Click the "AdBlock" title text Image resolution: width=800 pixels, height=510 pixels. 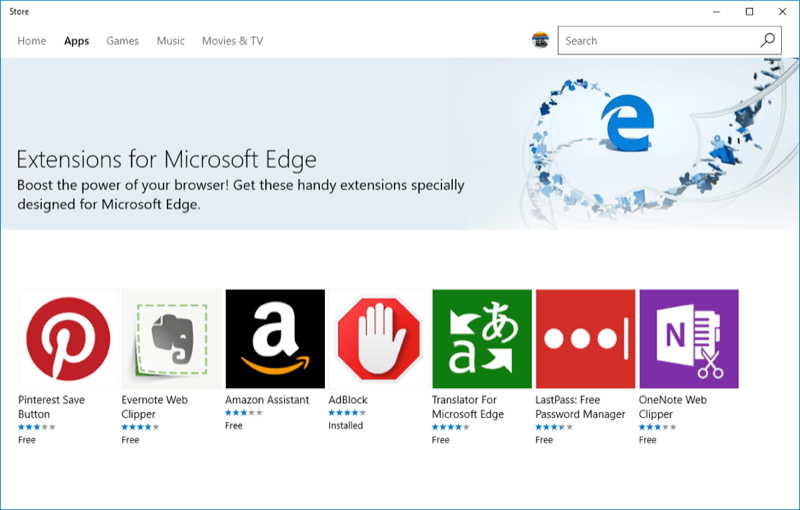click(348, 400)
